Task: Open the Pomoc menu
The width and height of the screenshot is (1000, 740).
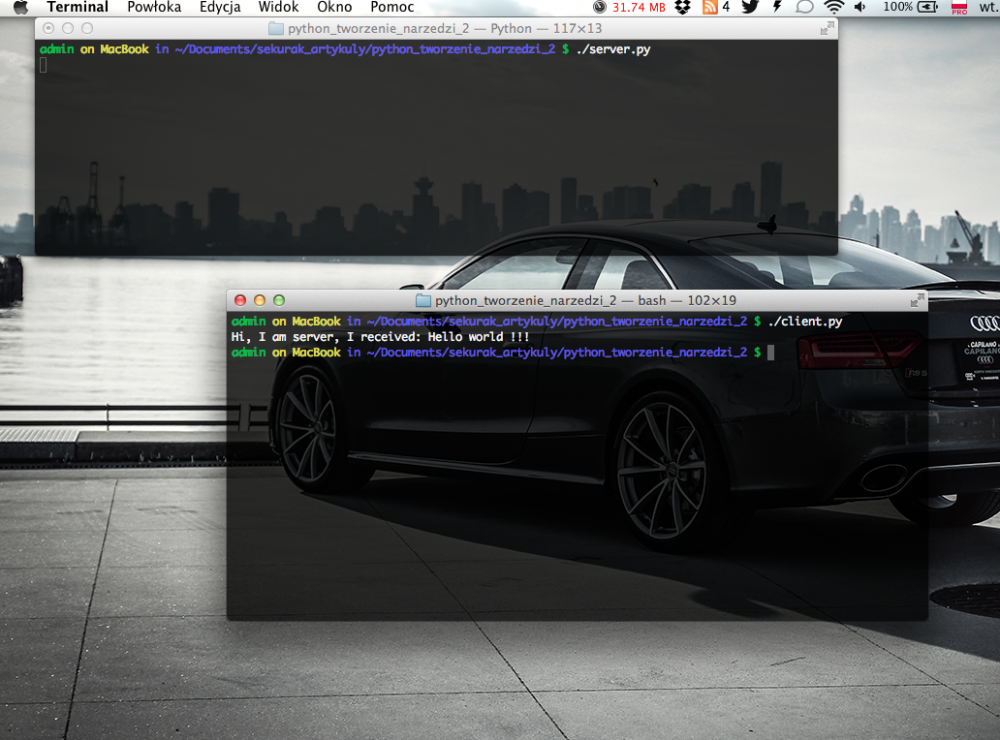Action: [x=392, y=7]
